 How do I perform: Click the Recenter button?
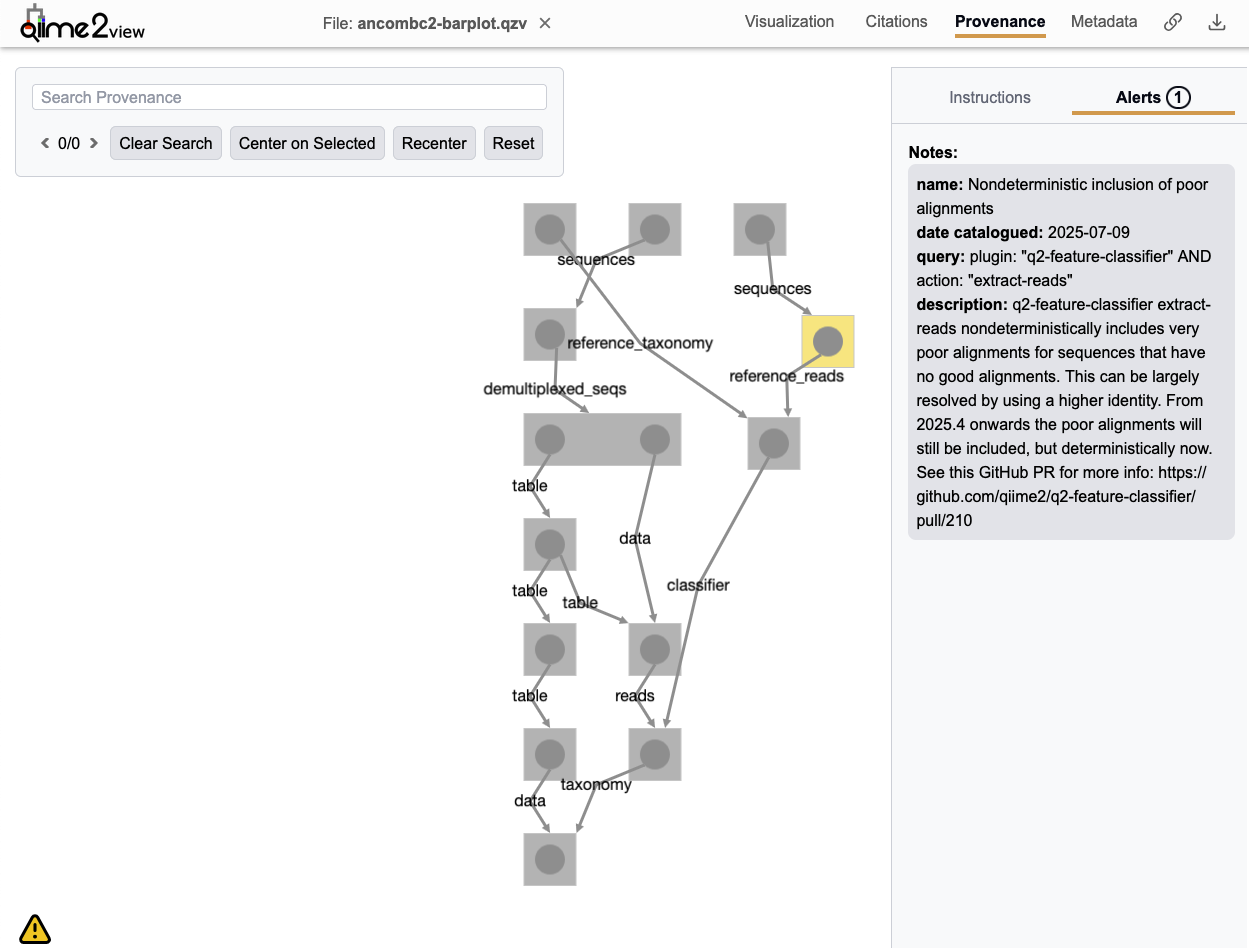(x=434, y=143)
